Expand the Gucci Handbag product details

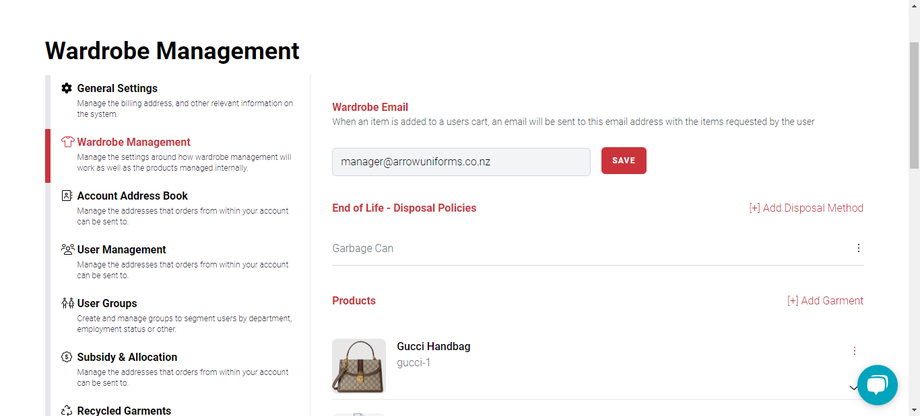click(854, 388)
